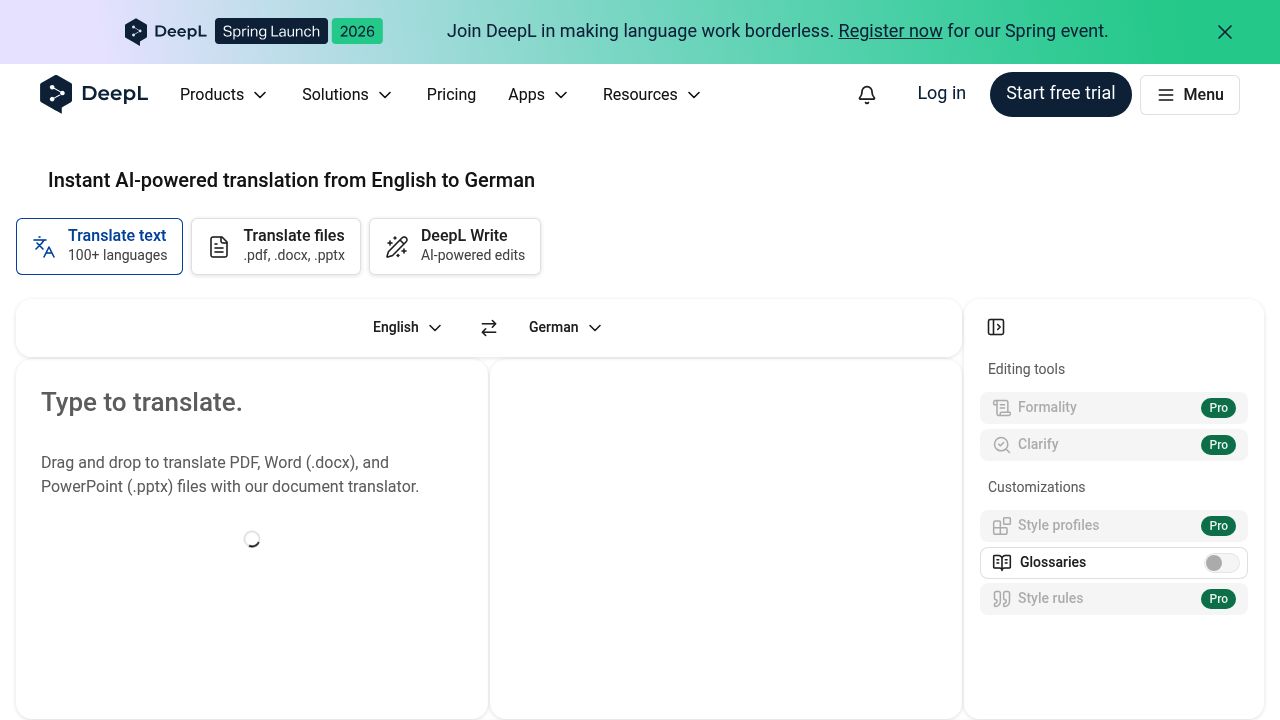1280x720 pixels.
Task: Open the Formality editing tool
Action: [x=1114, y=407]
